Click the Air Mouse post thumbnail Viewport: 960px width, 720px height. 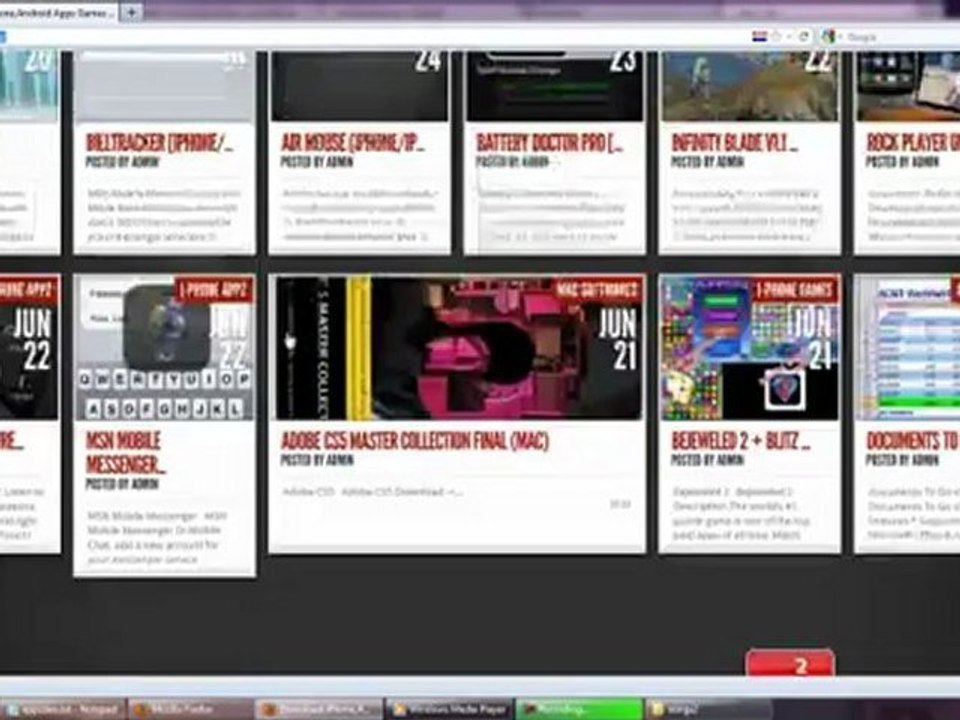click(x=359, y=86)
